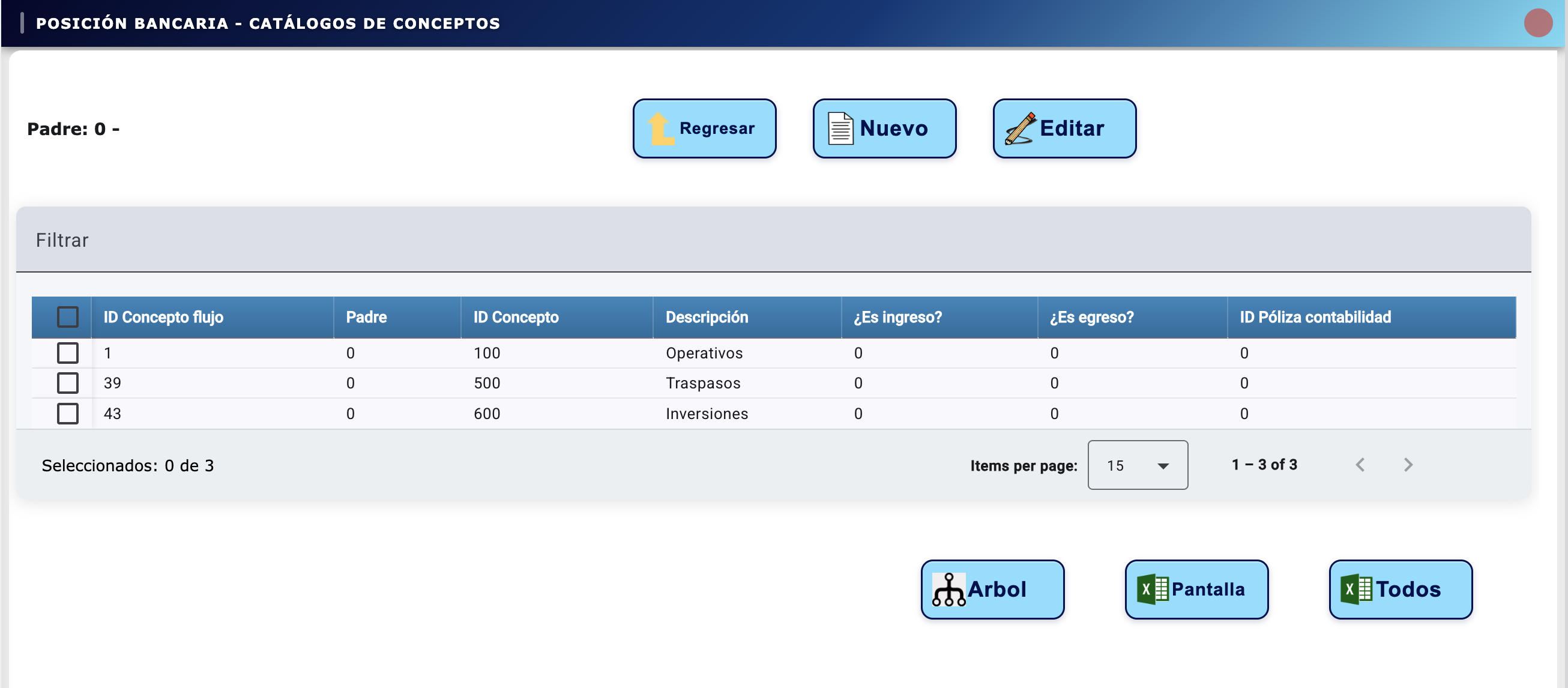Click the round user avatar in the header
Viewport: 1568px width, 688px height.
tap(1537, 23)
